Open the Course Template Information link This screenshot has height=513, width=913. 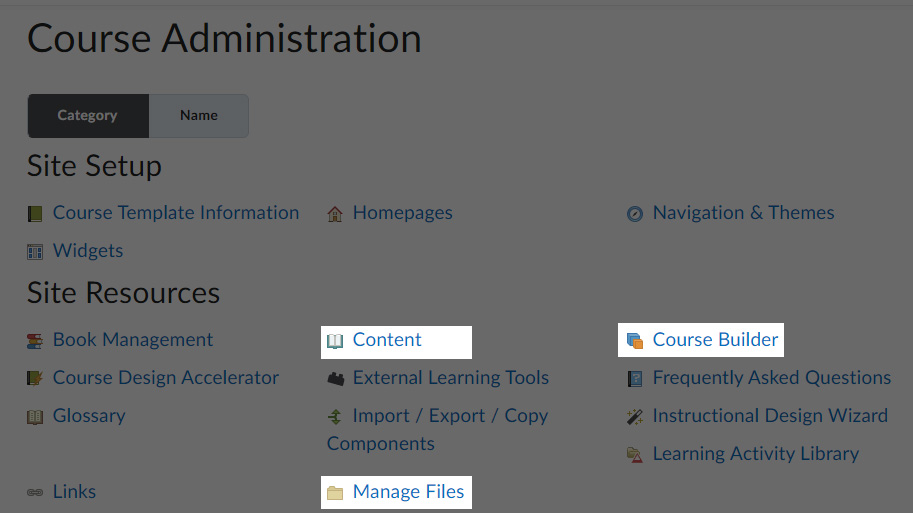[x=176, y=213]
